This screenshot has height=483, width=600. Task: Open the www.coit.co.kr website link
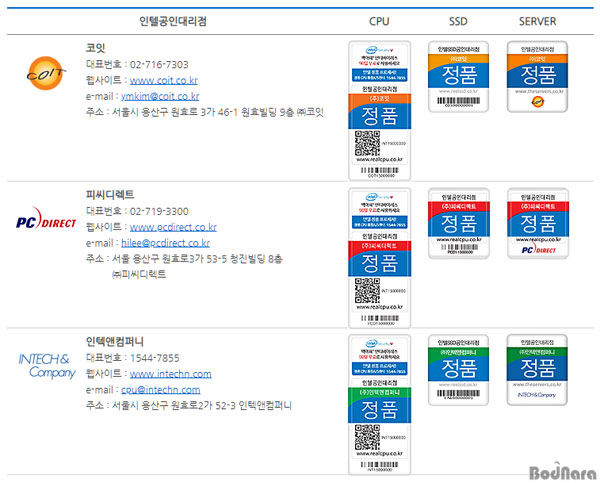[163, 80]
